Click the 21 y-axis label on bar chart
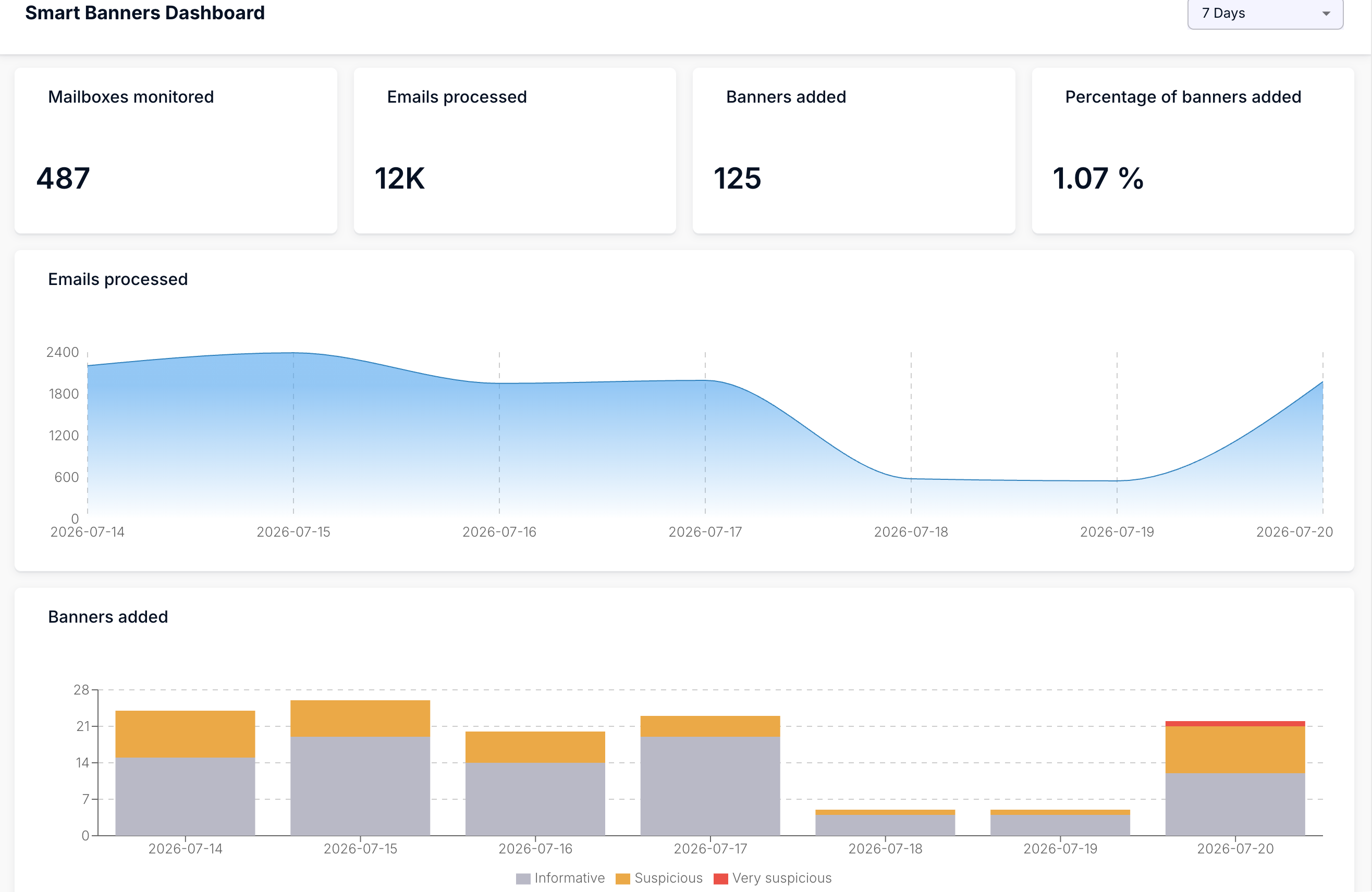 click(83, 726)
